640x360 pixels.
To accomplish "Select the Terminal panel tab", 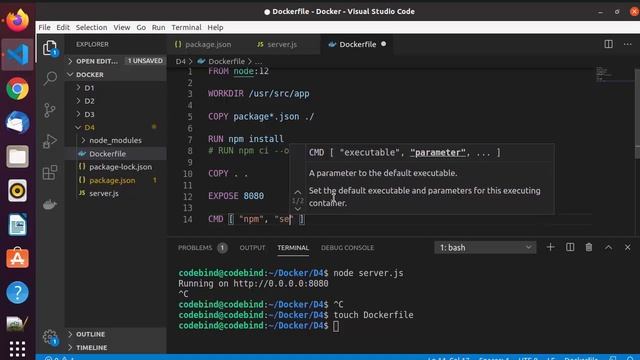I will [293, 248].
